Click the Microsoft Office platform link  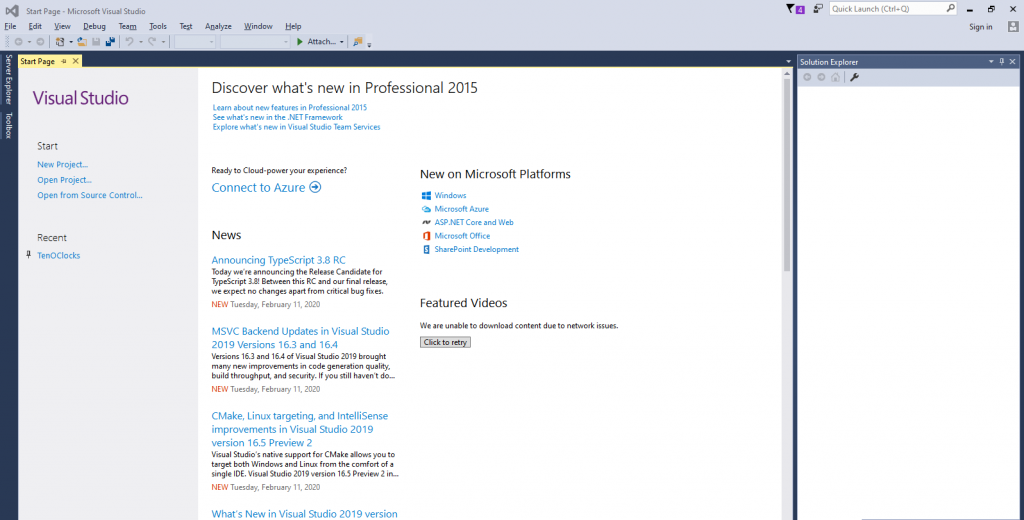[462, 236]
